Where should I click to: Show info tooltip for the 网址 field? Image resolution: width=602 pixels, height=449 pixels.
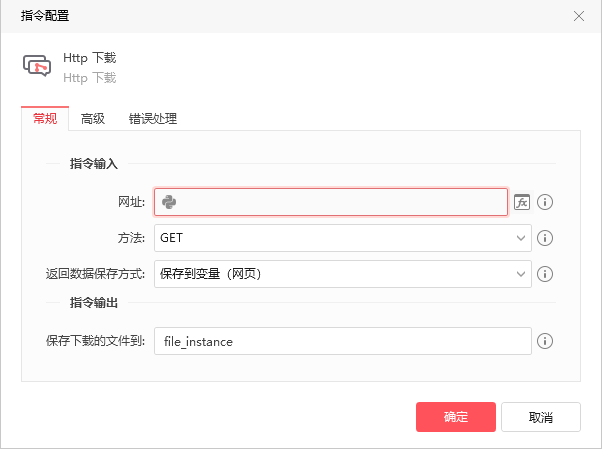545,202
